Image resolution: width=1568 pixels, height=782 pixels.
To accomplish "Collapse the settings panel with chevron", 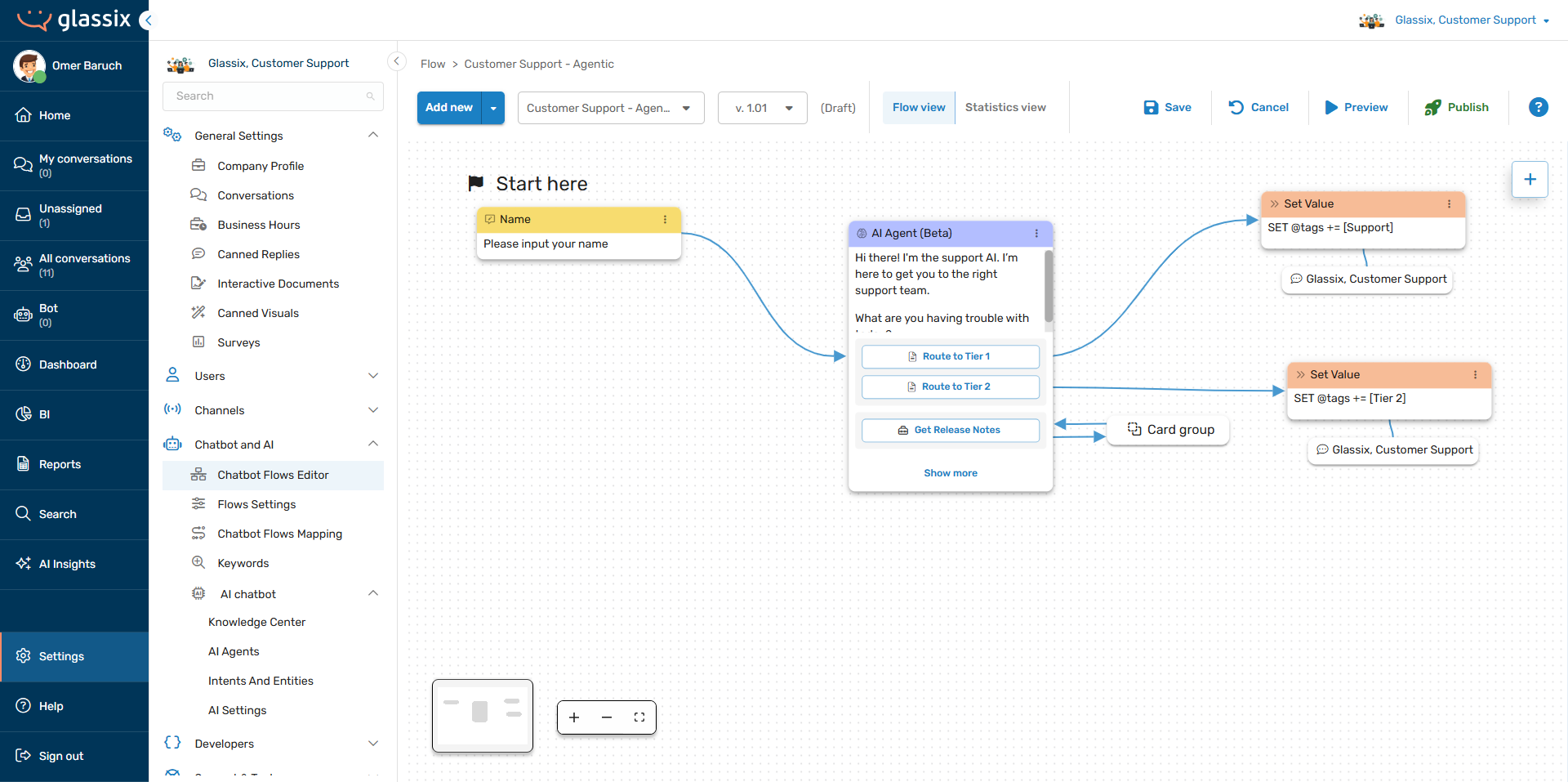I will pos(396,61).
